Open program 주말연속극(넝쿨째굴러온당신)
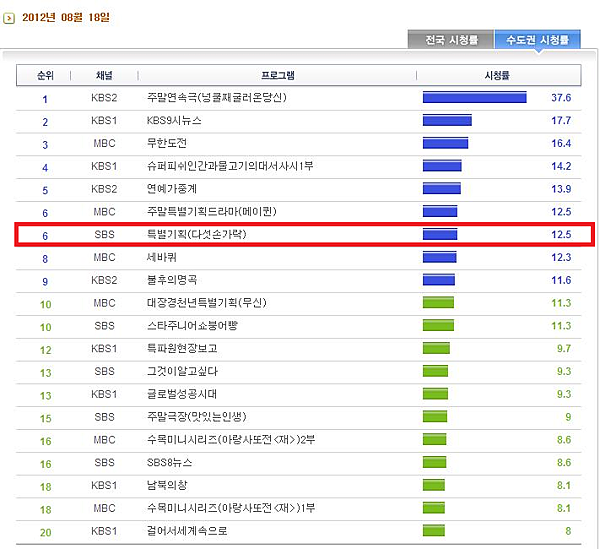 click(x=217, y=98)
